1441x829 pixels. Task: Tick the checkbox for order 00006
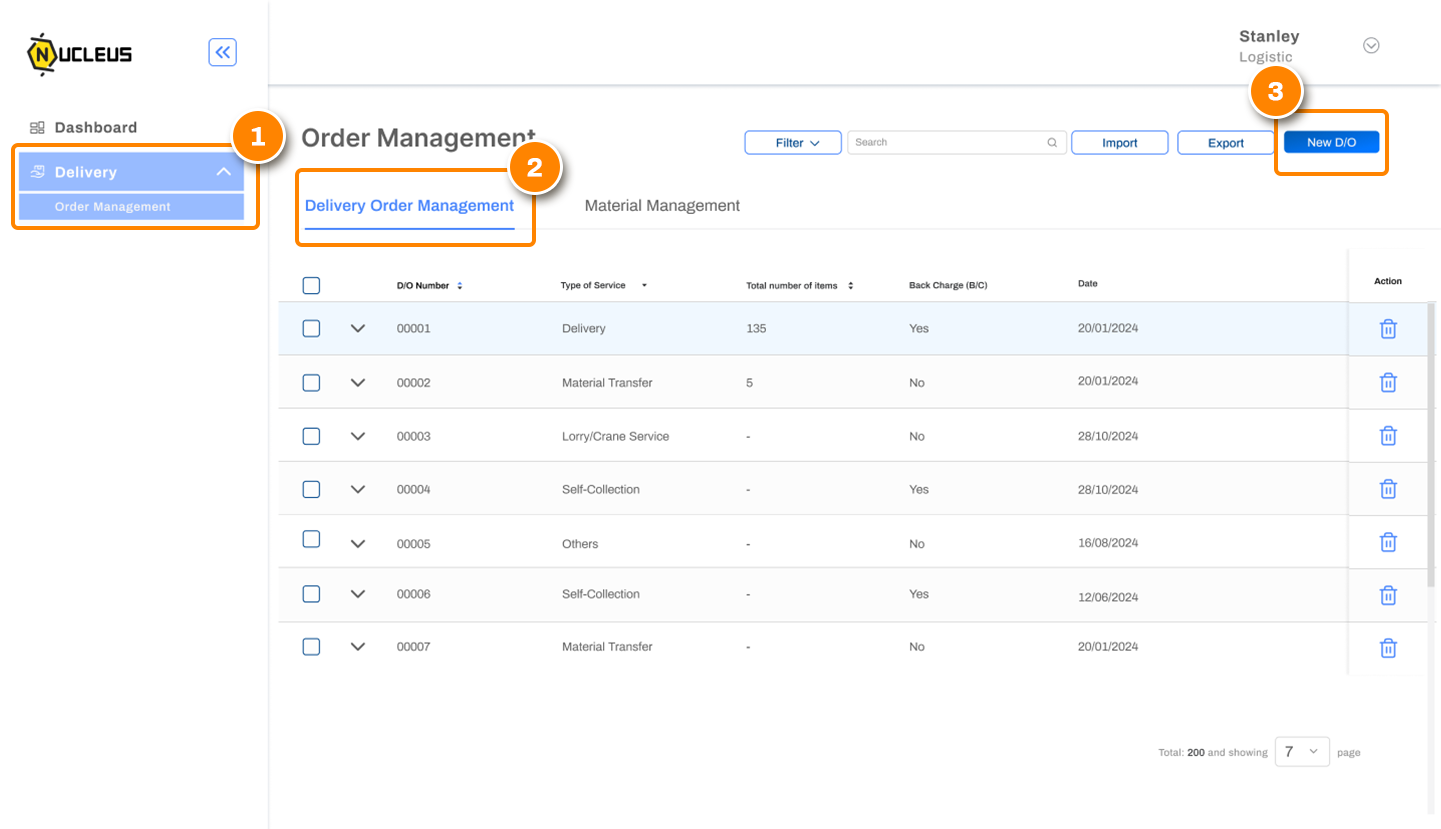(311, 594)
